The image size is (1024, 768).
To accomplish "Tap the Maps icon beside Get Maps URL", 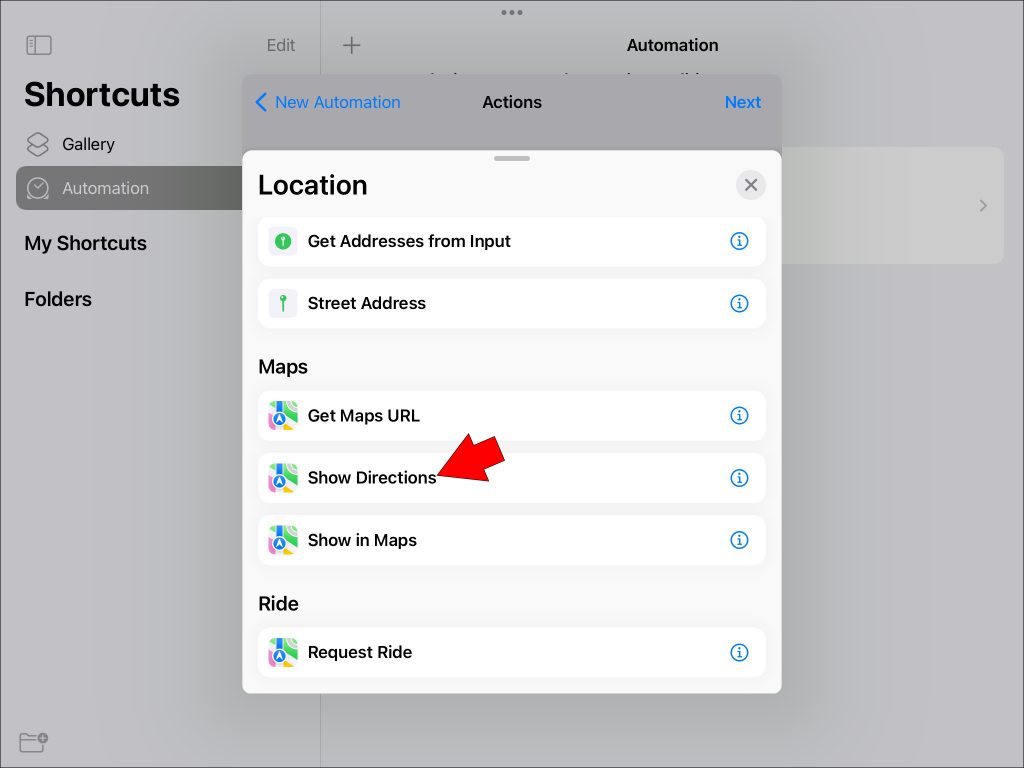I will coord(283,415).
